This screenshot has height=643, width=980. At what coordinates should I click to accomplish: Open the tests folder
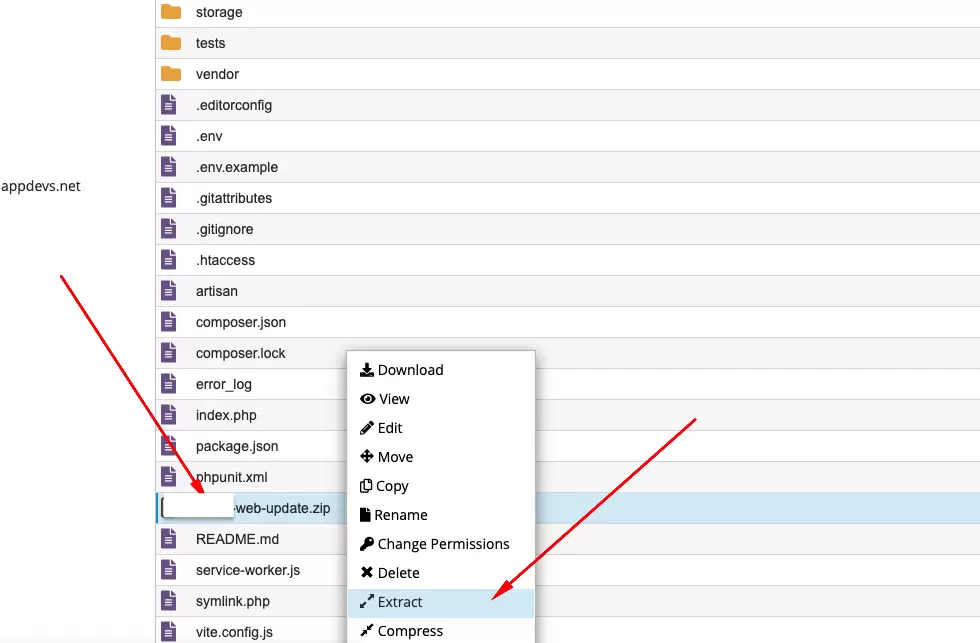coord(211,43)
